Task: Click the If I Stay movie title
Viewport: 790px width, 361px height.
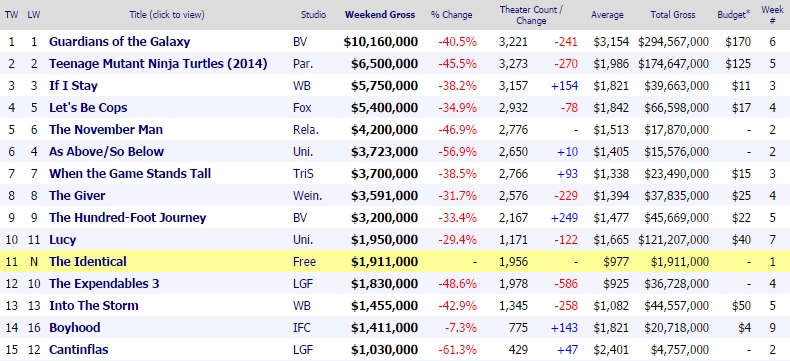Action: coord(73,86)
